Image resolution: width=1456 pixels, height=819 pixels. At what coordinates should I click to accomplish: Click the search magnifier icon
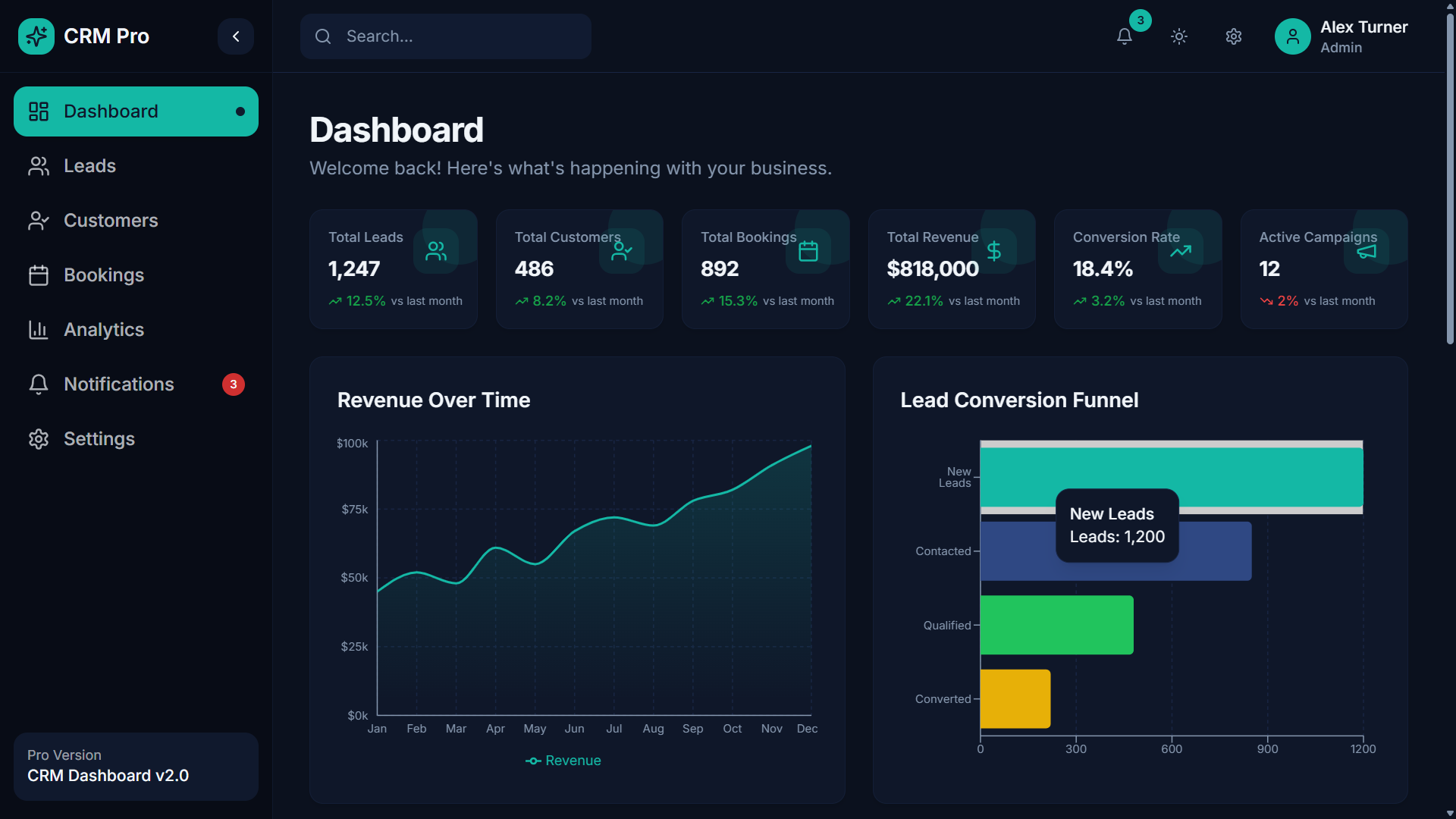[323, 36]
